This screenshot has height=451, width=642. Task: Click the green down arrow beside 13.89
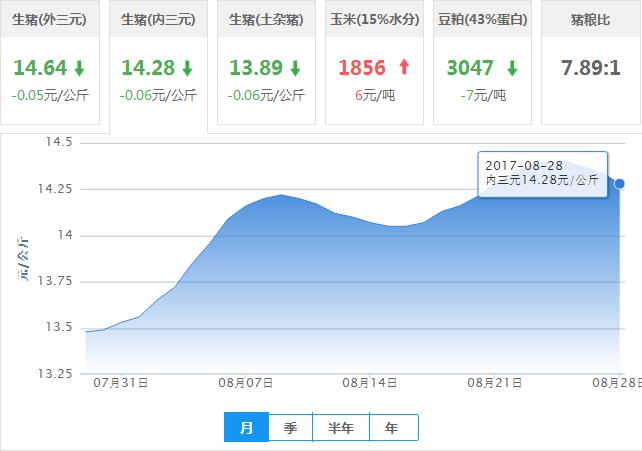coord(296,68)
